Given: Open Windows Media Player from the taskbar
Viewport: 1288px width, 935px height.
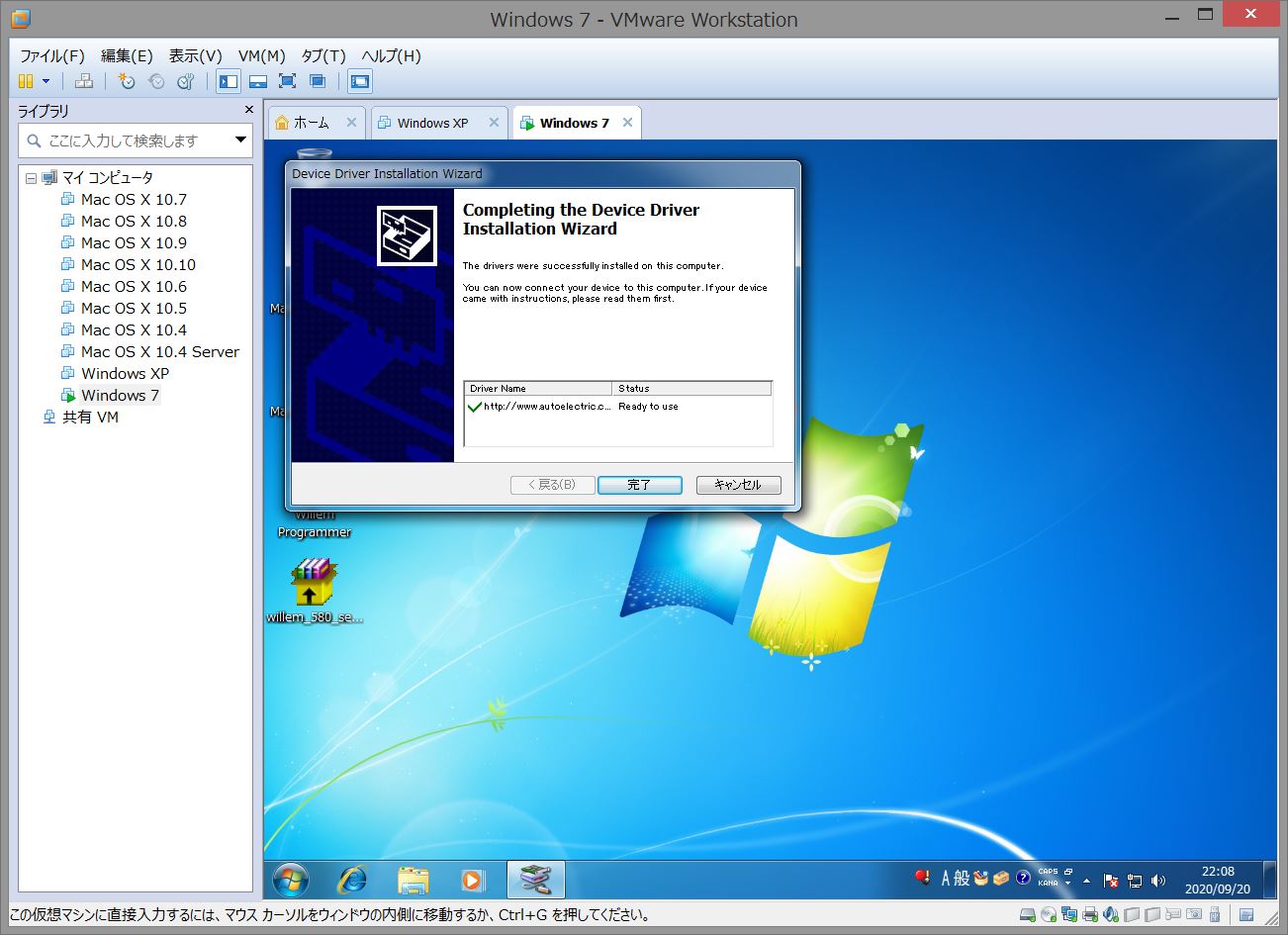Looking at the screenshot, I should (x=473, y=879).
